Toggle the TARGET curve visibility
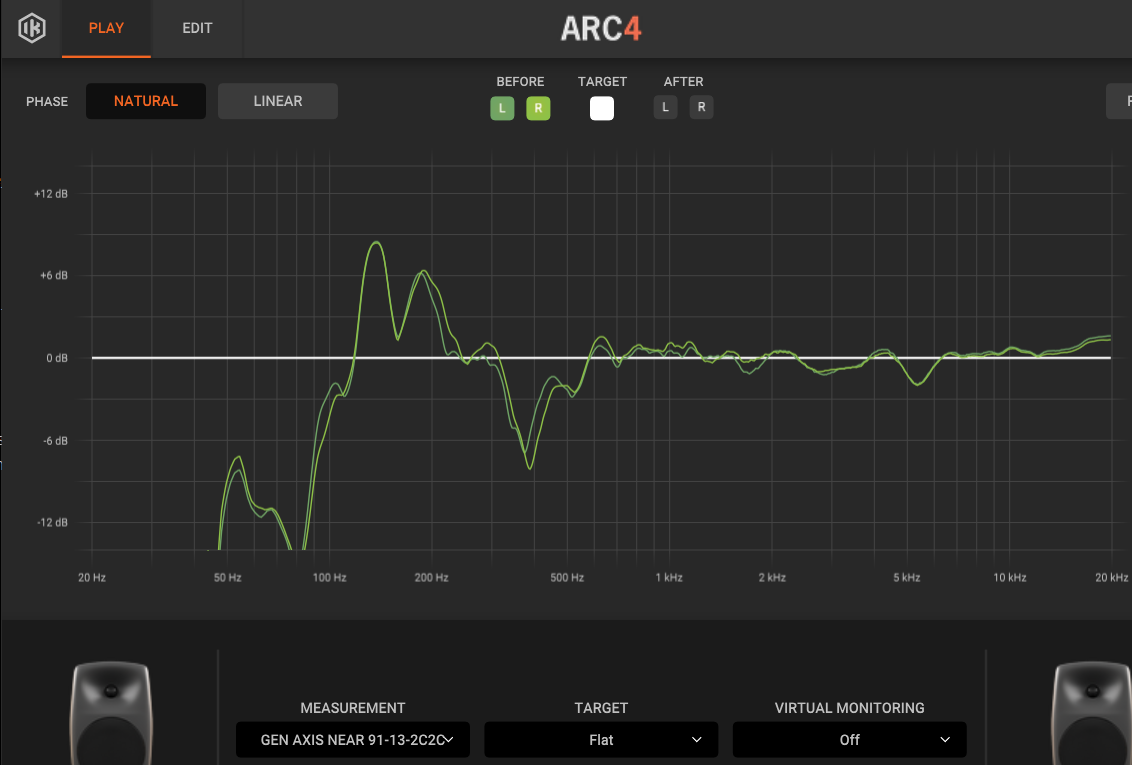Viewport: 1132px width, 765px height. 601,108
